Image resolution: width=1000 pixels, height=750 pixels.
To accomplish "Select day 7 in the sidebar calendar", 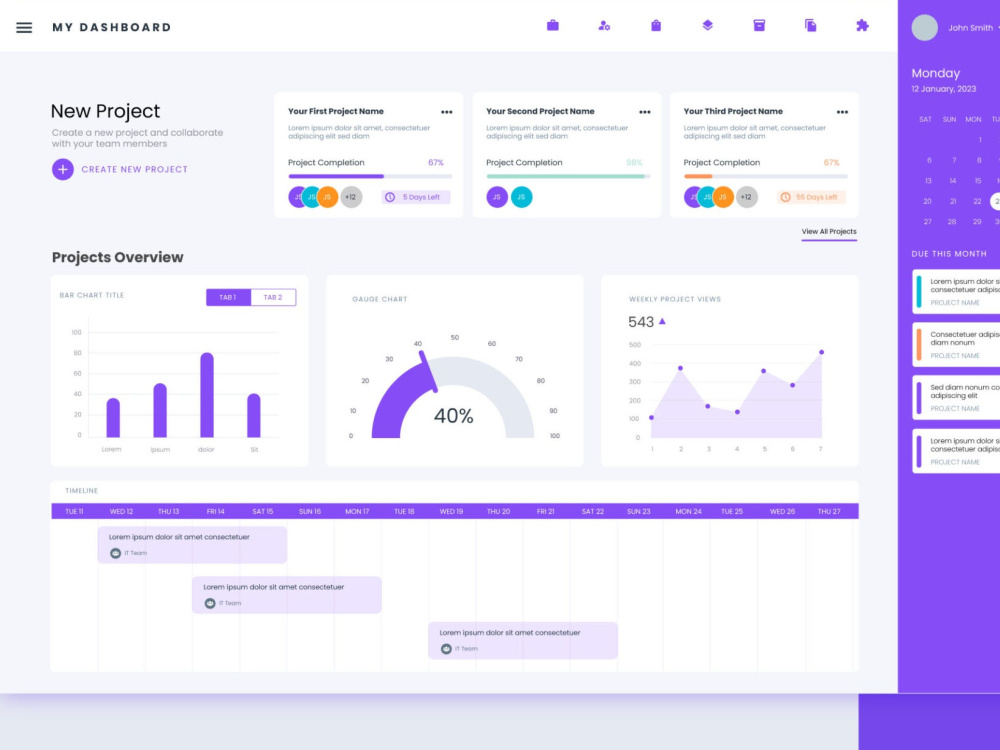I will [954, 161].
